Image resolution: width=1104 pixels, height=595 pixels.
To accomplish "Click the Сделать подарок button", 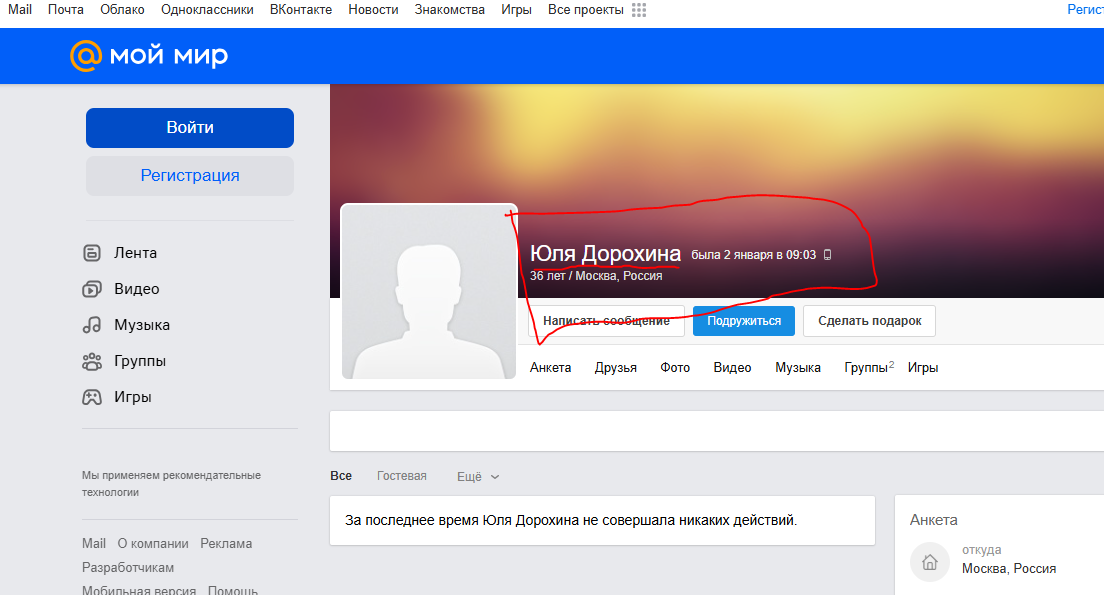I will click(x=870, y=321).
